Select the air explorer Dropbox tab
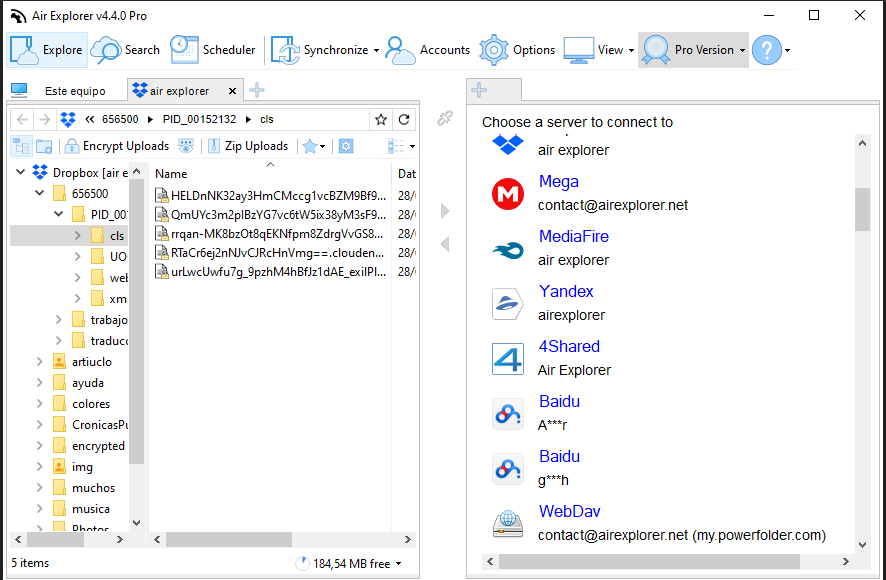The image size is (886, 580). tap(179, 90)
